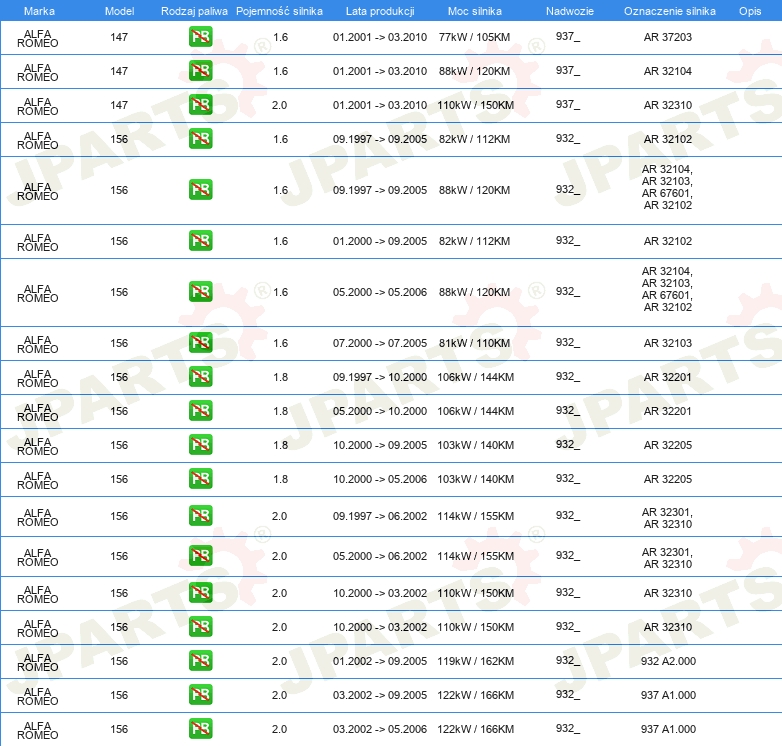Click the fuel icon for the 147 with engine AR 32104
The image size is (782, 746).
[x=200, y=72]
